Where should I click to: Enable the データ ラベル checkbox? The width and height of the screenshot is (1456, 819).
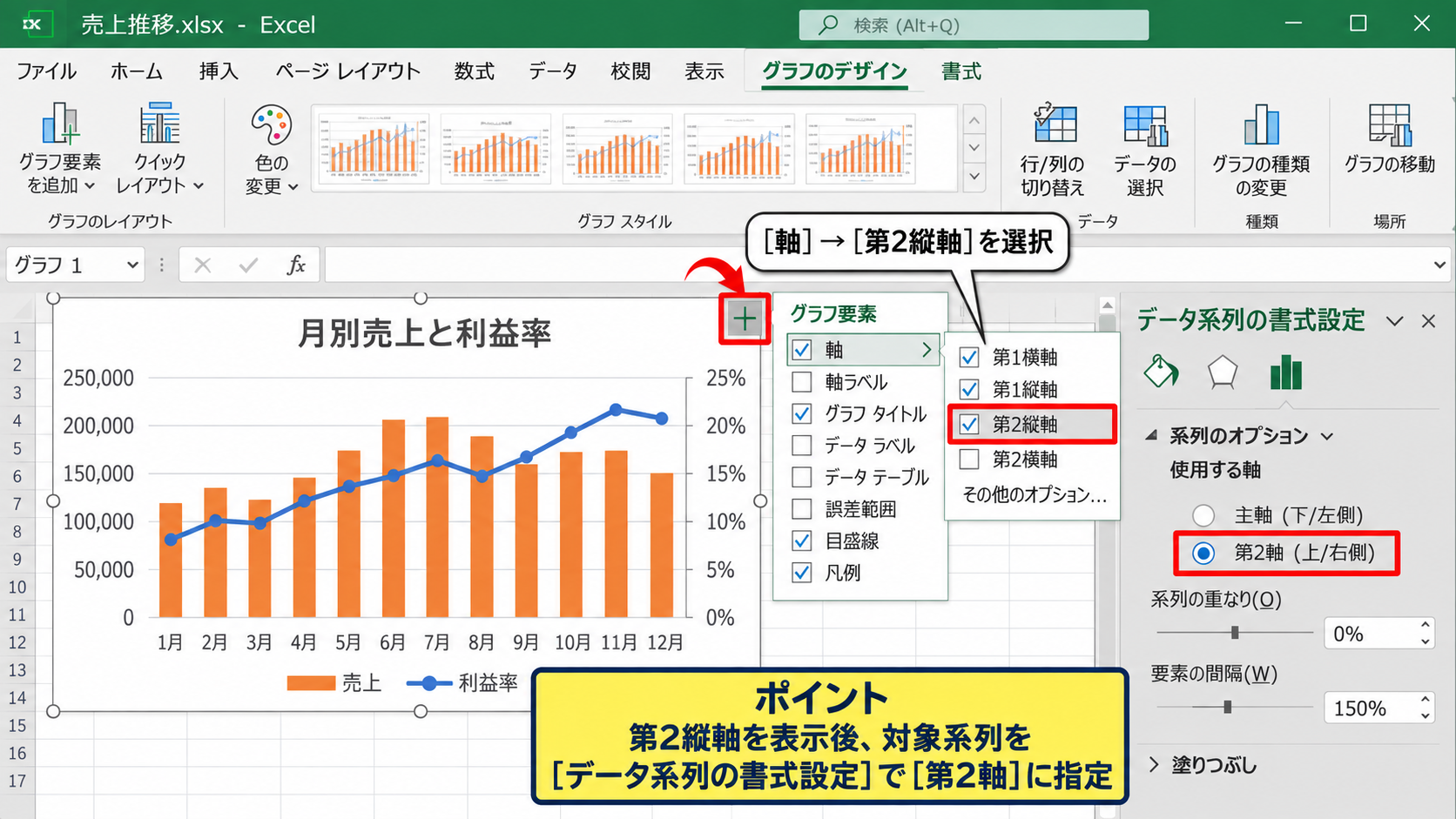[x=802, y=446]
